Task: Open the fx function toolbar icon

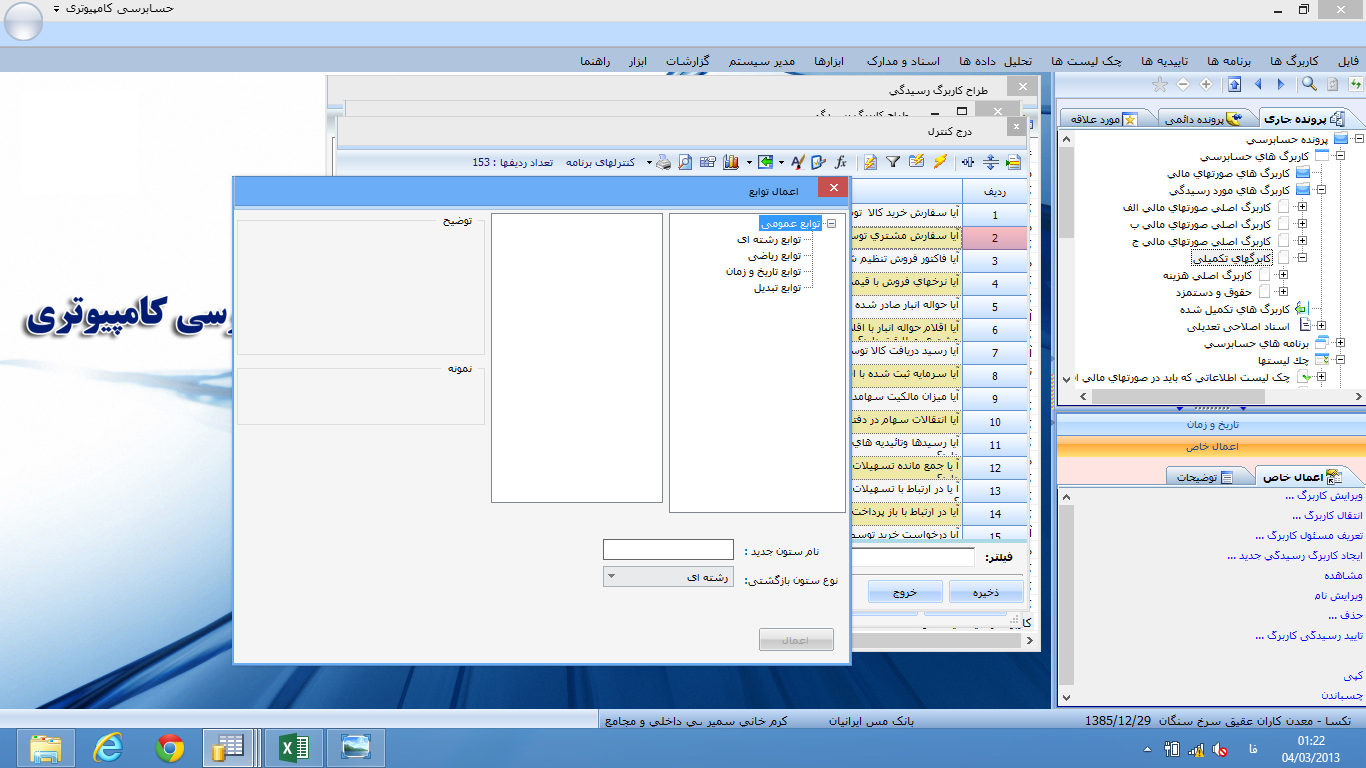Action: point(841,162)
